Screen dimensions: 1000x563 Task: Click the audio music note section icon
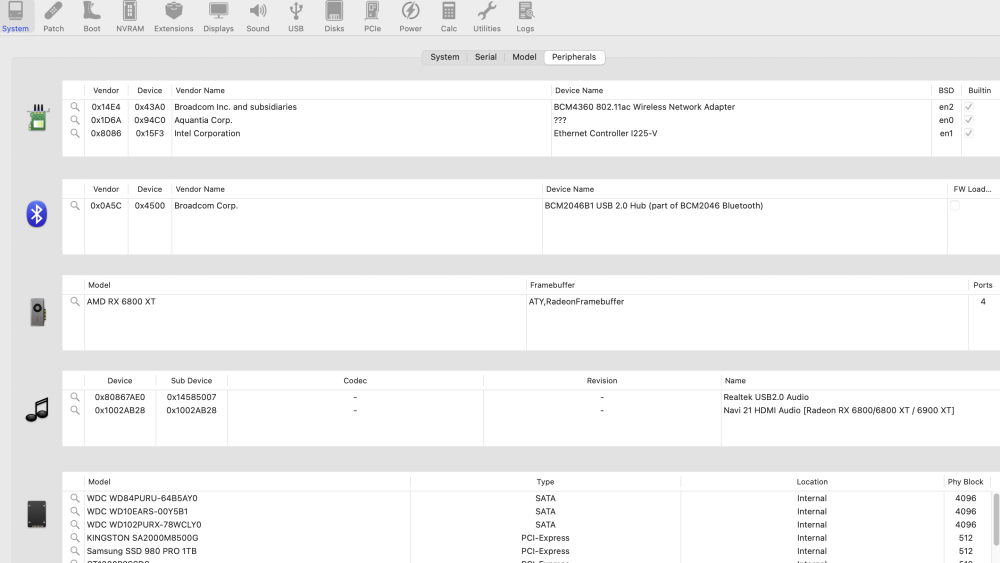point(37,409)
